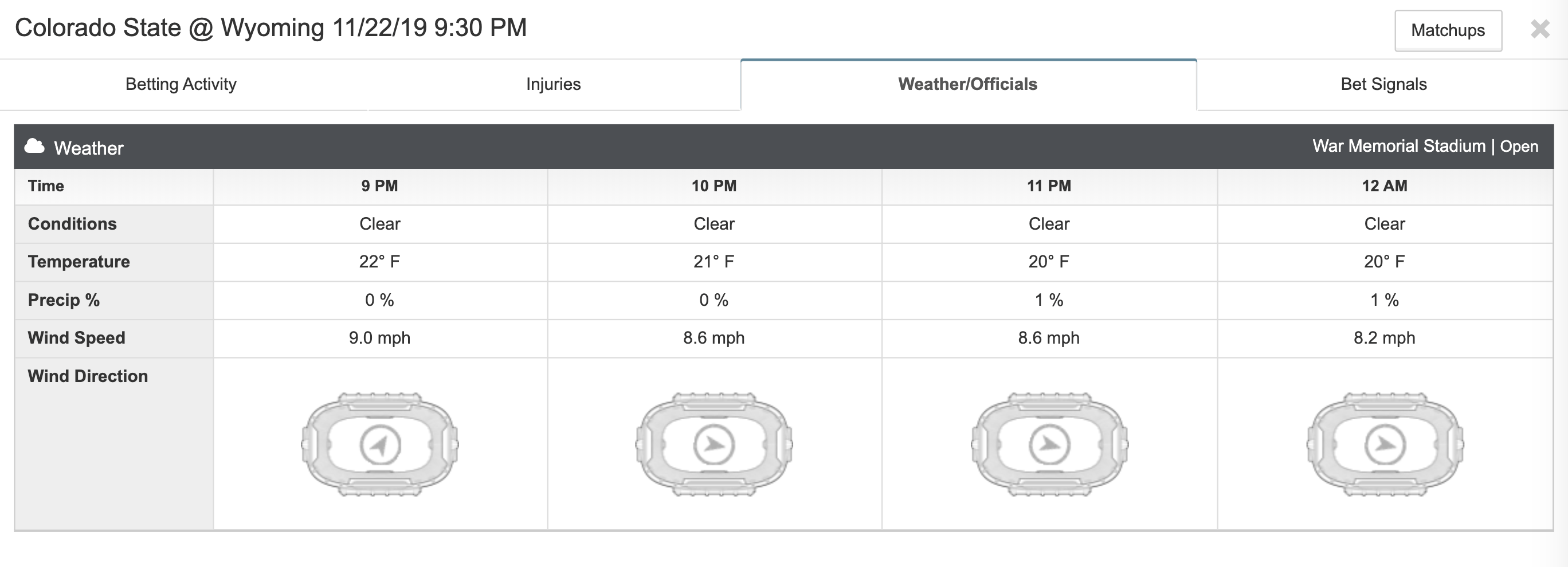This screenshot has width=1568, height=567.
Task: Select the 12 AM column header
Action: tap(1385, 186)
